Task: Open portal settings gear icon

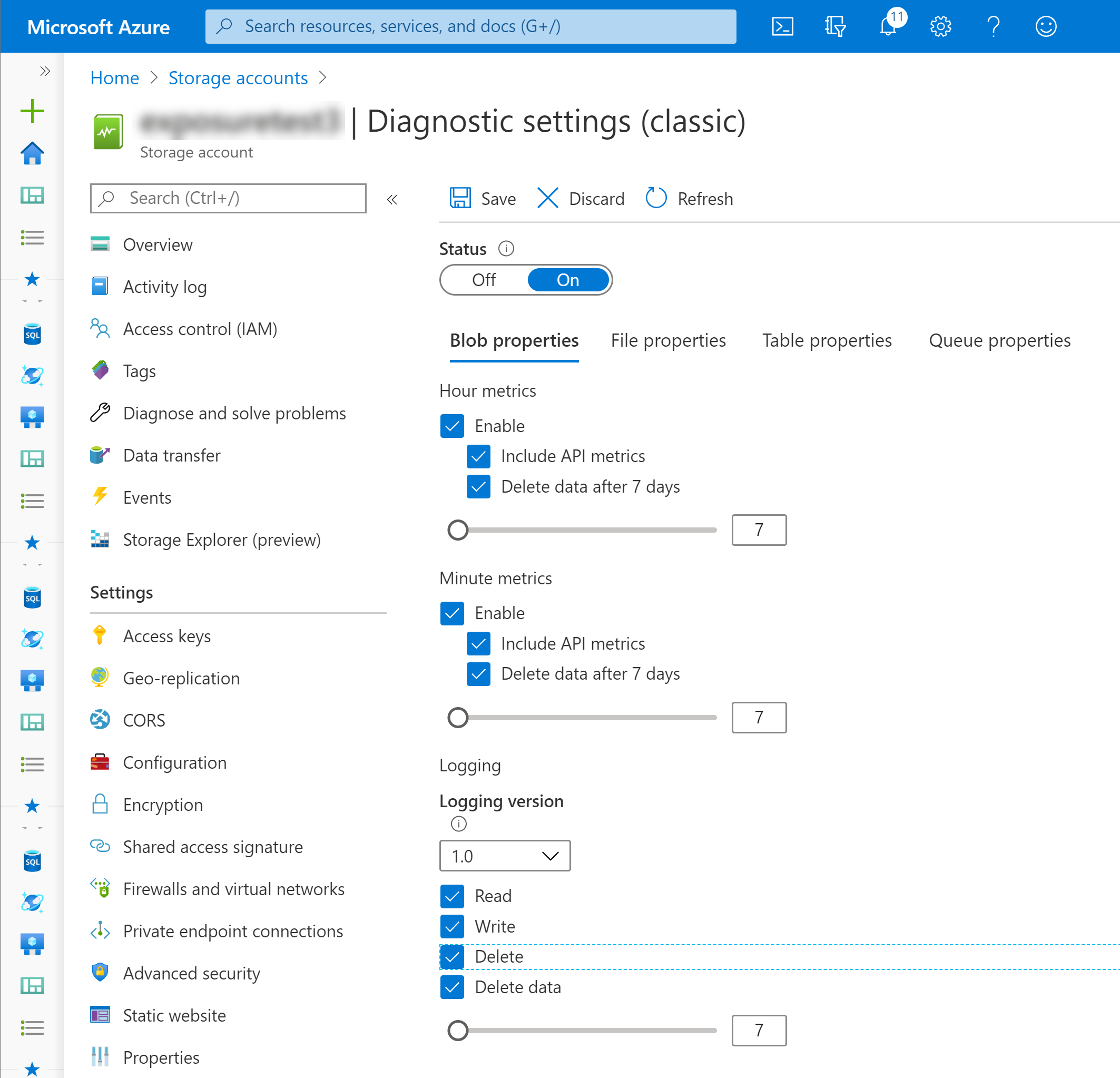Action: pyautogui.click(x=940, y=26)
